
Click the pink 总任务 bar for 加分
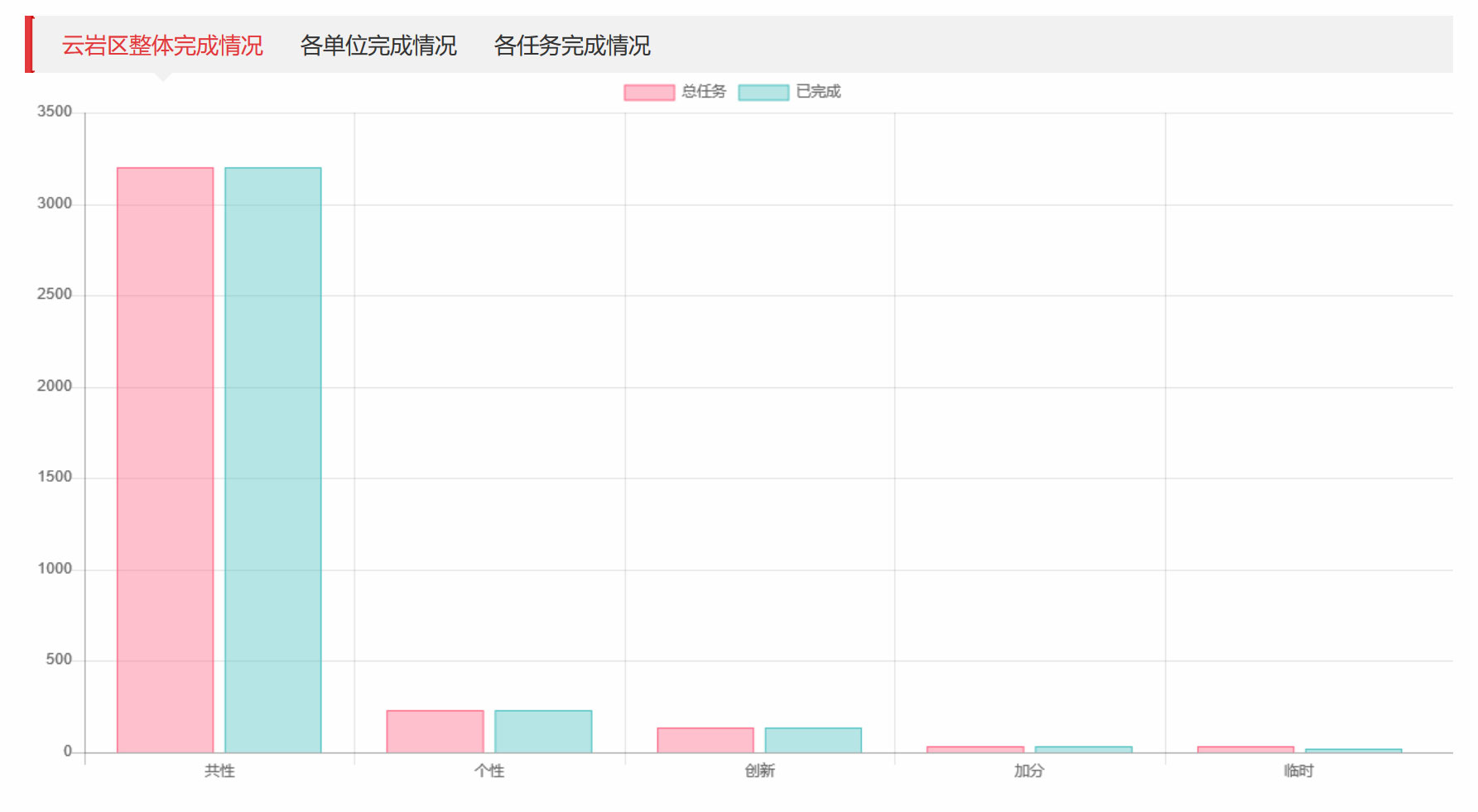[975, 750]
